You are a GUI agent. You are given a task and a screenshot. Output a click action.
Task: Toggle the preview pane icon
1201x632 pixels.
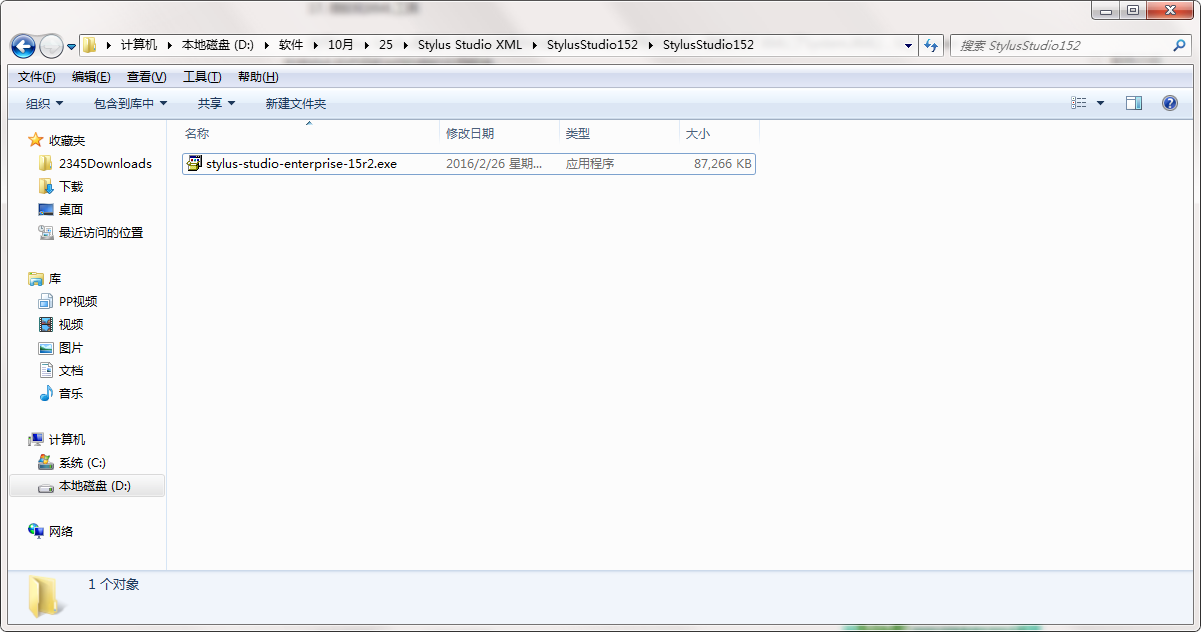1134,103
